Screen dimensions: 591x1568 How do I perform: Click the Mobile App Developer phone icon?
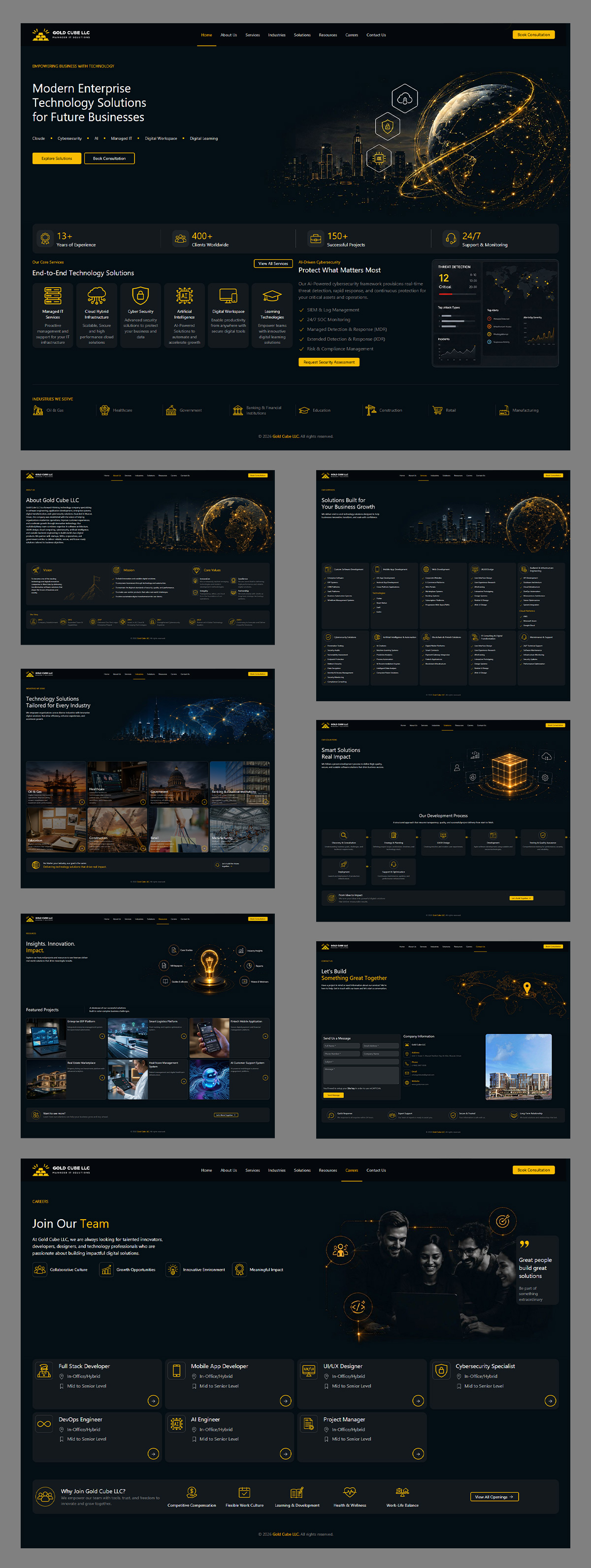coord(176,1371)
